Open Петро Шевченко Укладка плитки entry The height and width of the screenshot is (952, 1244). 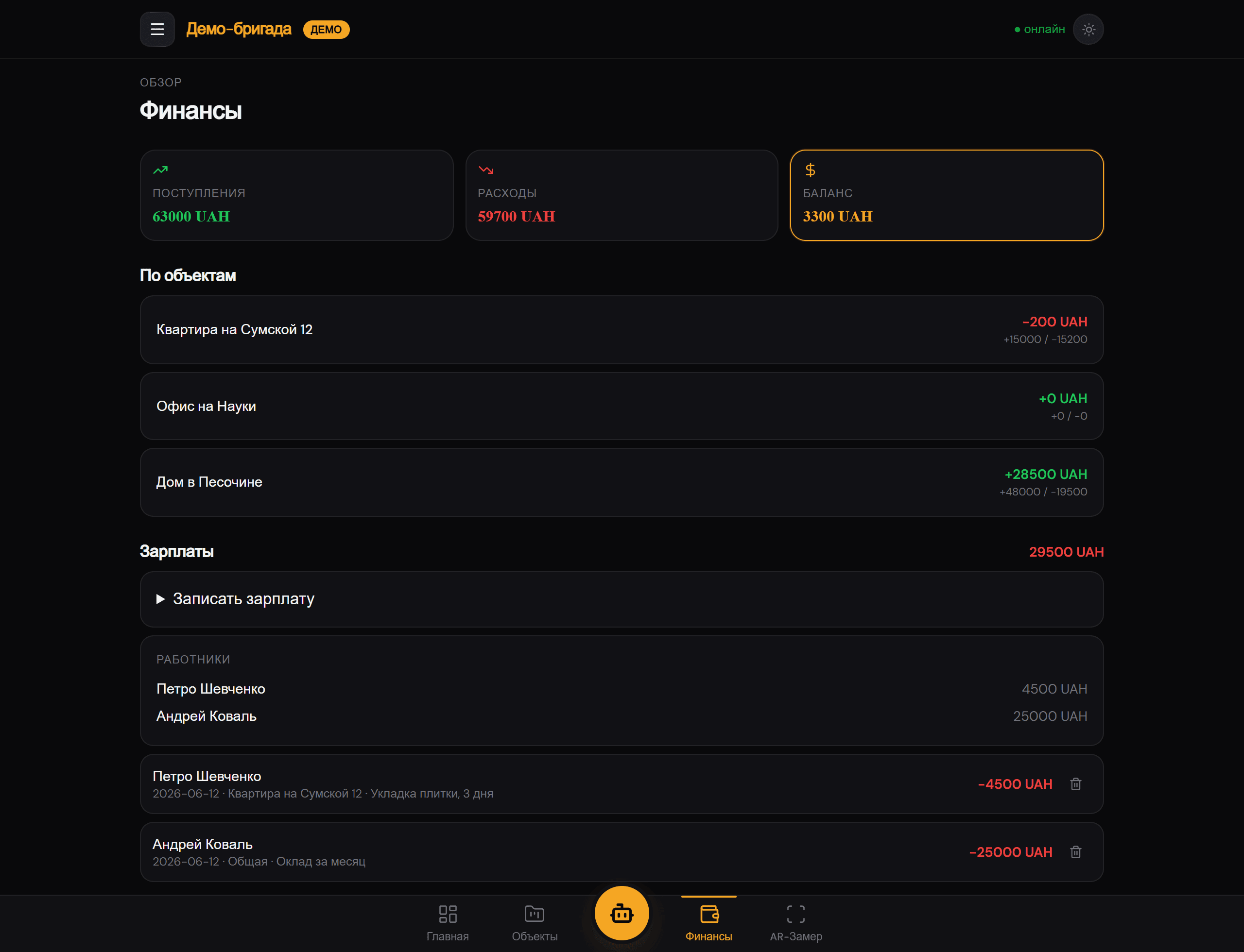click(622, 784)
